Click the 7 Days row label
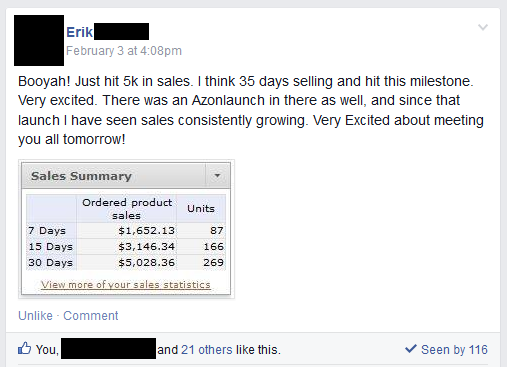This screenshot has height=367, width=507. point(47,230)
